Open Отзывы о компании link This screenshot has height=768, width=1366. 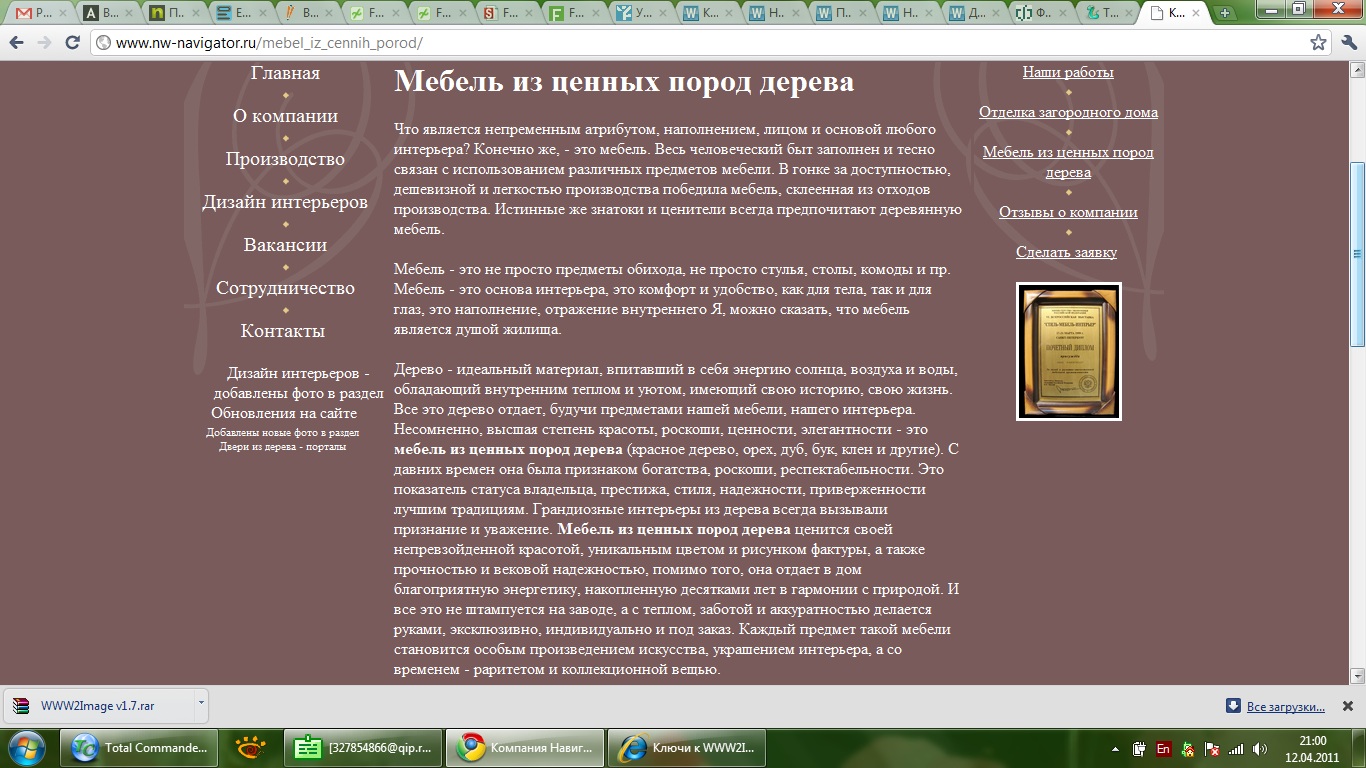pos(1068,212)
